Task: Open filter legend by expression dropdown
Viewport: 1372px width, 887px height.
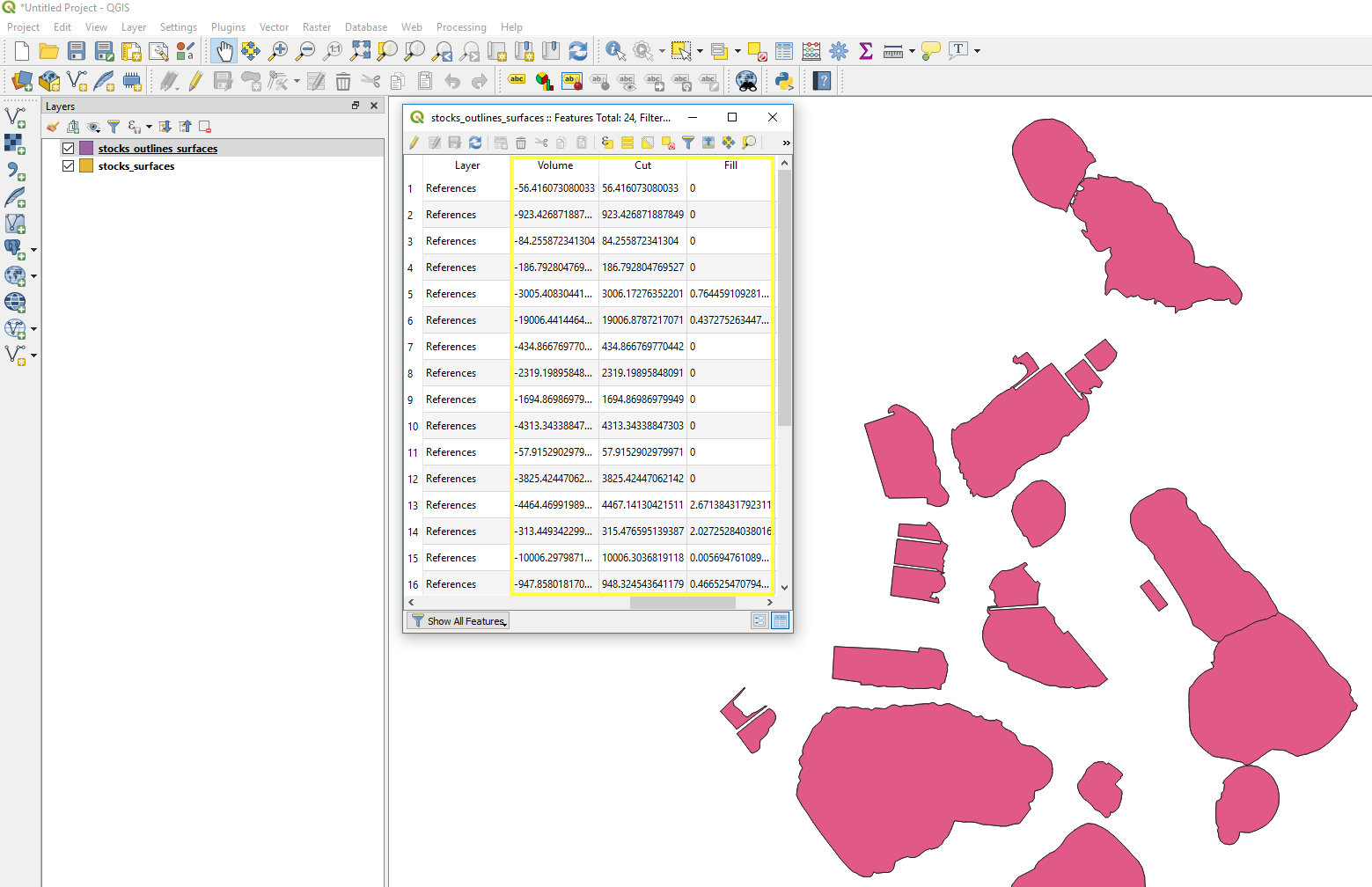Action: (149, 127)
